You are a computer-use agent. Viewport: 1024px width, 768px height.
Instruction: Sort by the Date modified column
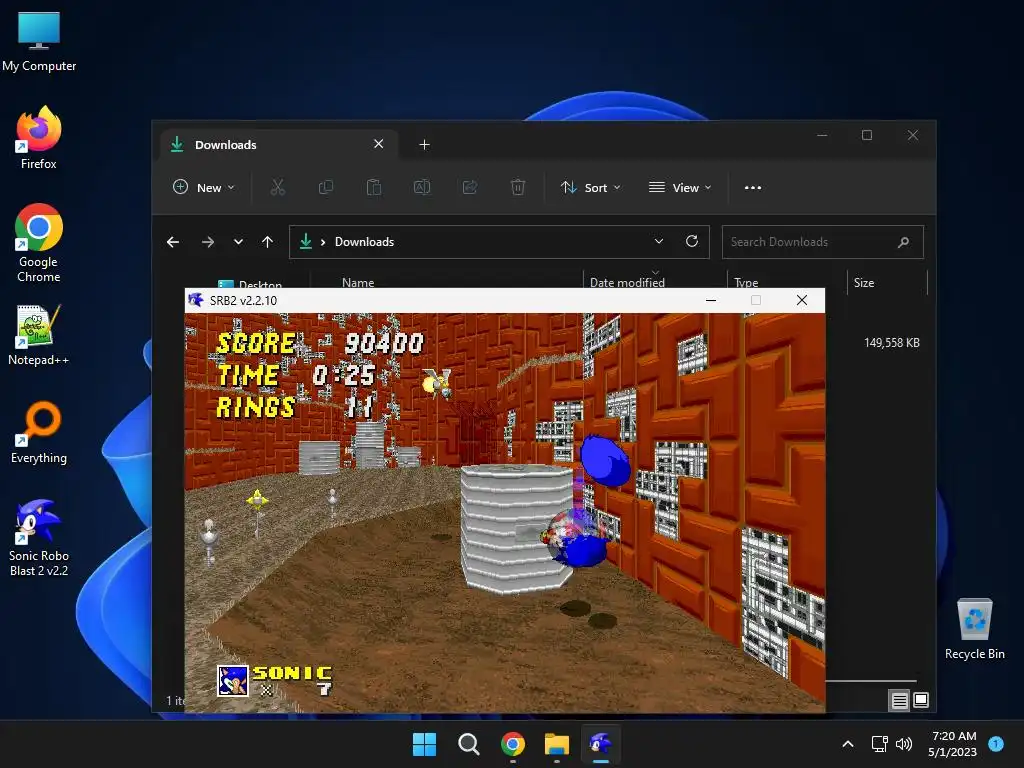click(x=627, y=282)
